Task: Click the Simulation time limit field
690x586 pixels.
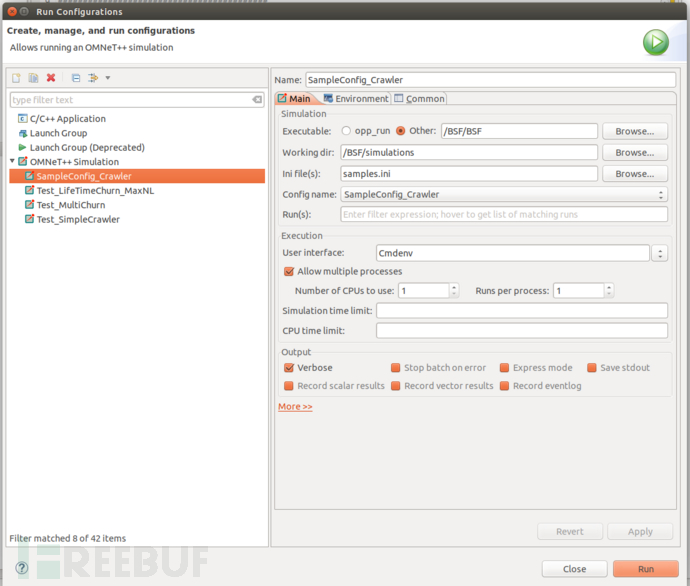Action: (522, 310)
